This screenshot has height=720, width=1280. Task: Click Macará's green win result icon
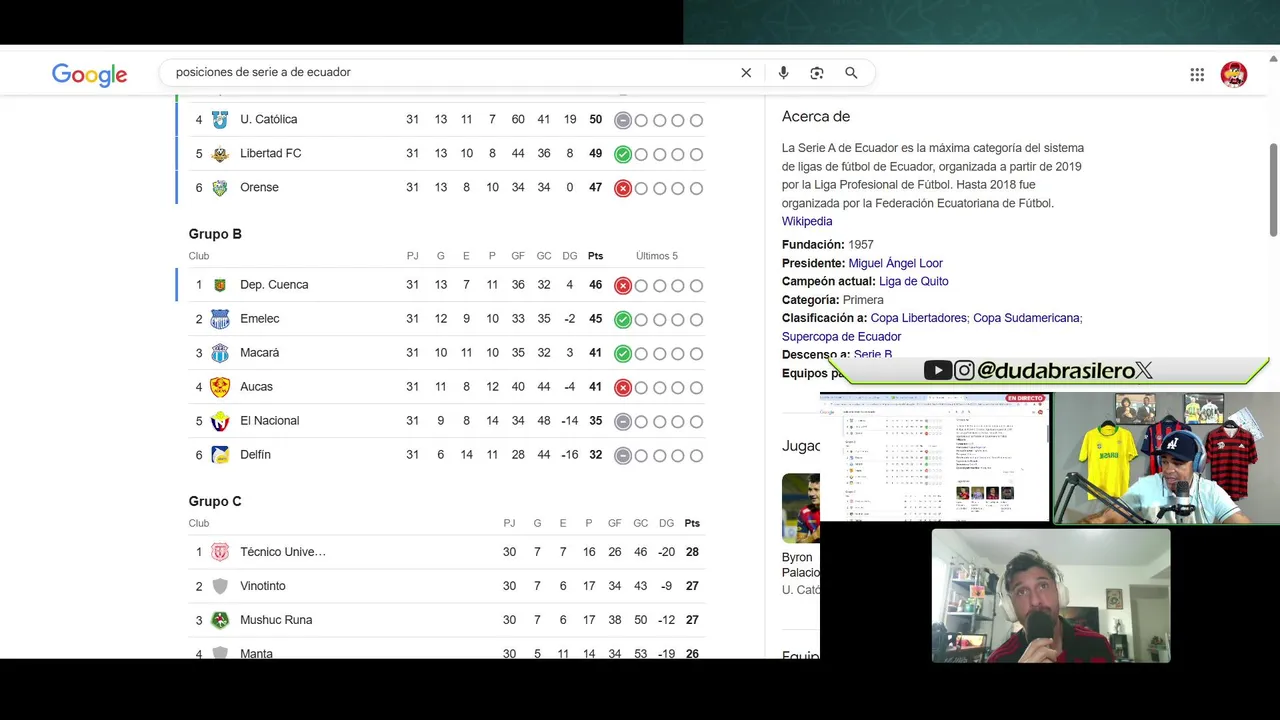[x=623, y=354]
